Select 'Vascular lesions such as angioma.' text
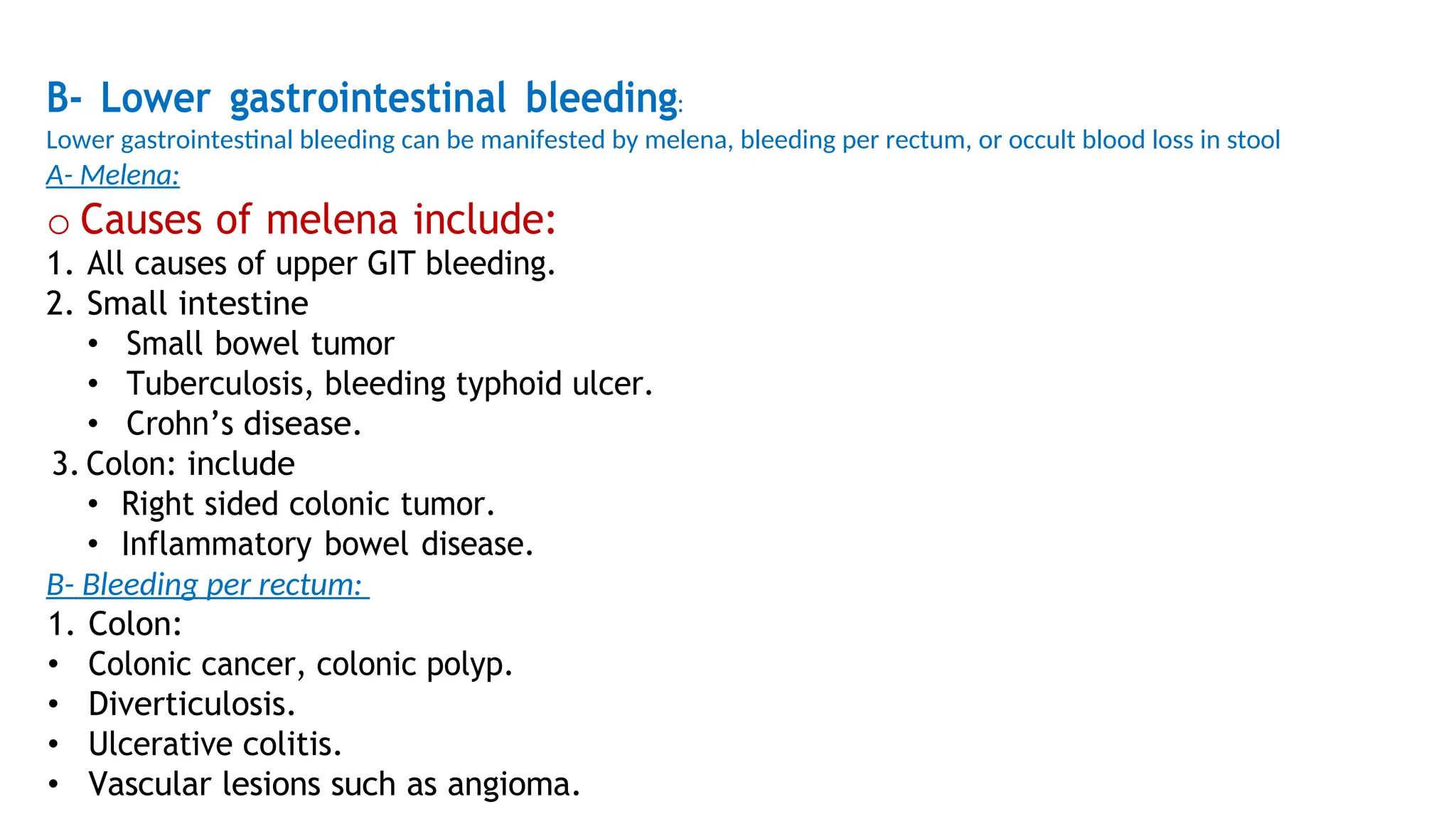This screenshot has width=1456, height=819. 335,785
